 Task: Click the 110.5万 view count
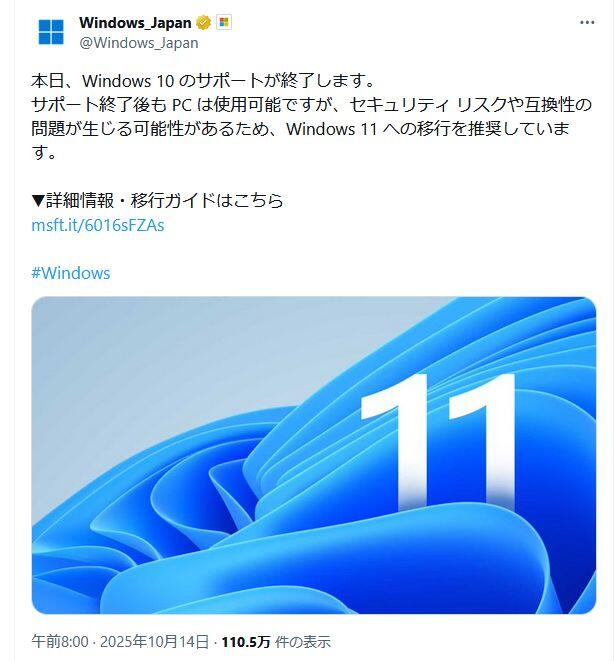246,642
